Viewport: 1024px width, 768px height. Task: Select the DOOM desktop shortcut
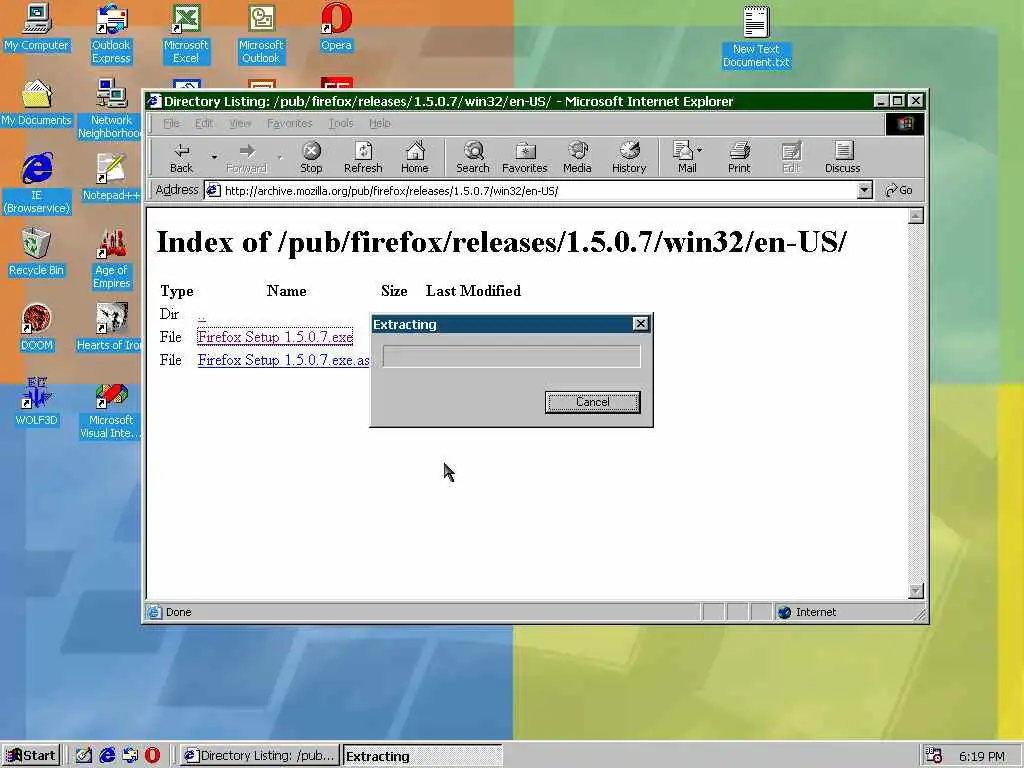click(x=37, y=328)
